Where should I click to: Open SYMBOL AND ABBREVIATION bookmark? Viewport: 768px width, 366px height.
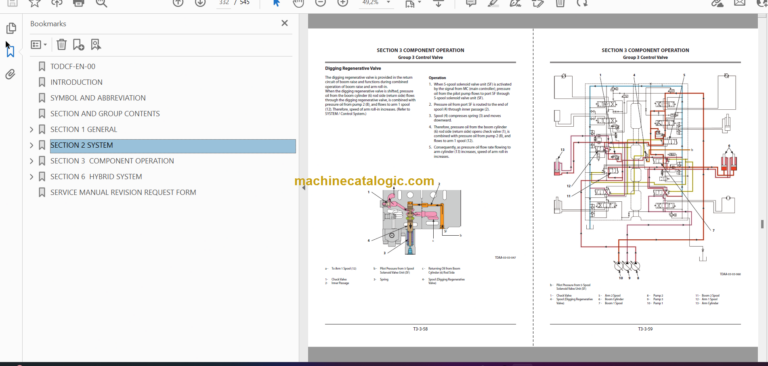98,98
